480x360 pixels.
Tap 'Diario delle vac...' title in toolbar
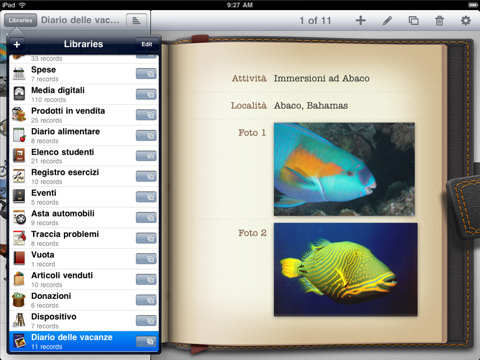tap(80, 20)
